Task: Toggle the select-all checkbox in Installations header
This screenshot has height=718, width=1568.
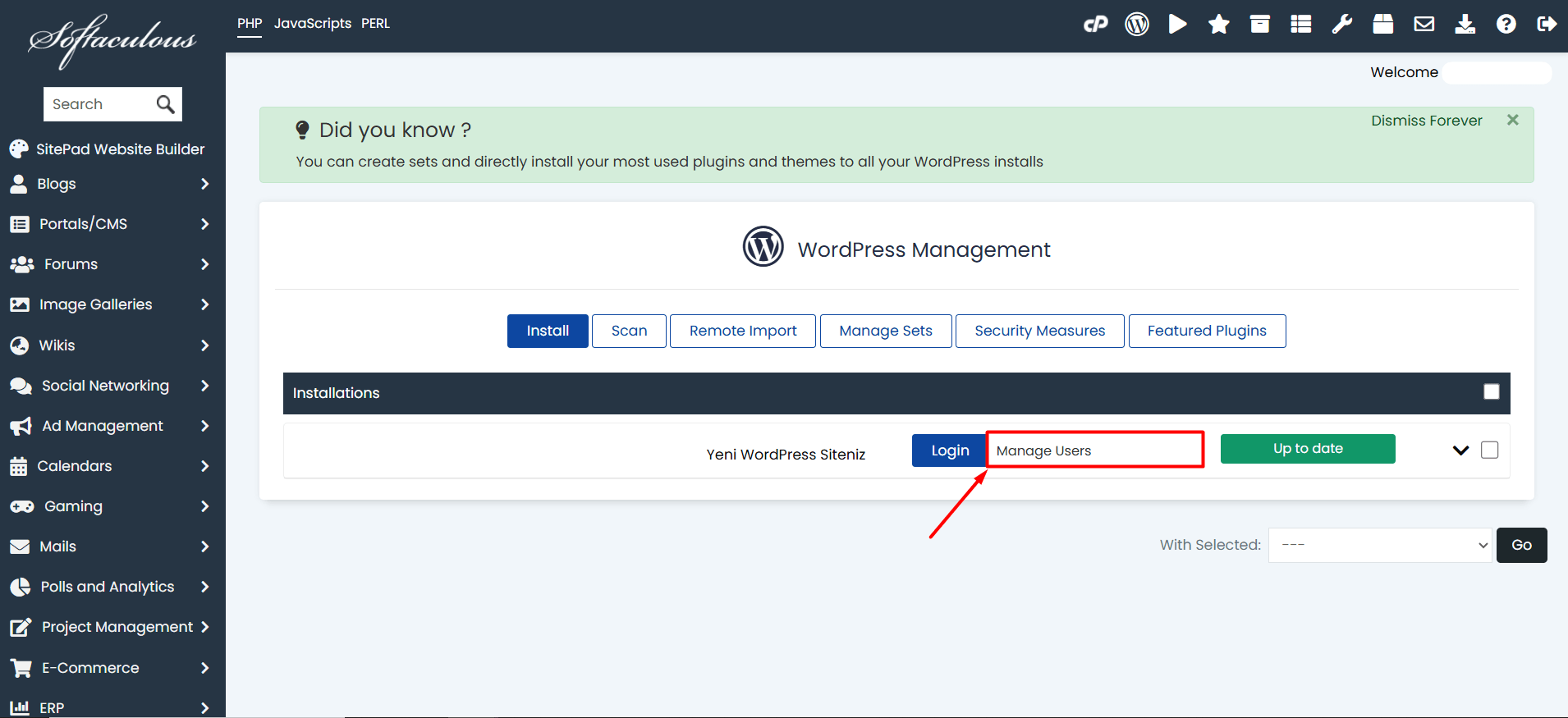Action: pyautogui.click(x=1491, y=392)
